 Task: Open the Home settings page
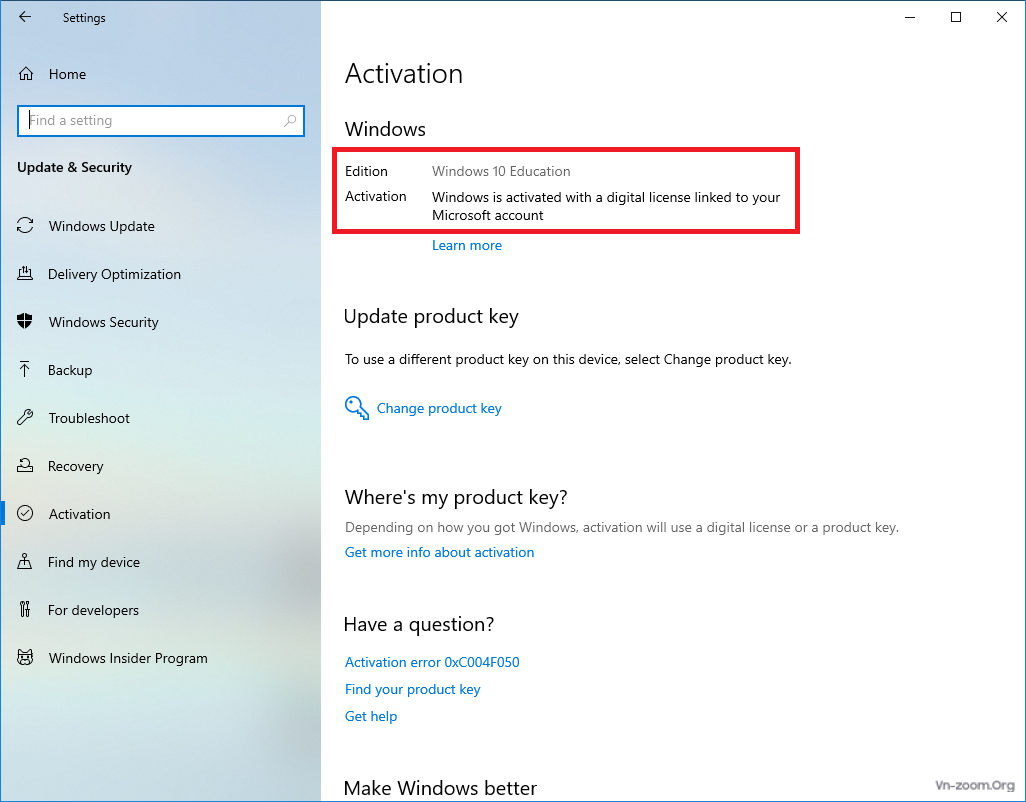coord(160,74)
